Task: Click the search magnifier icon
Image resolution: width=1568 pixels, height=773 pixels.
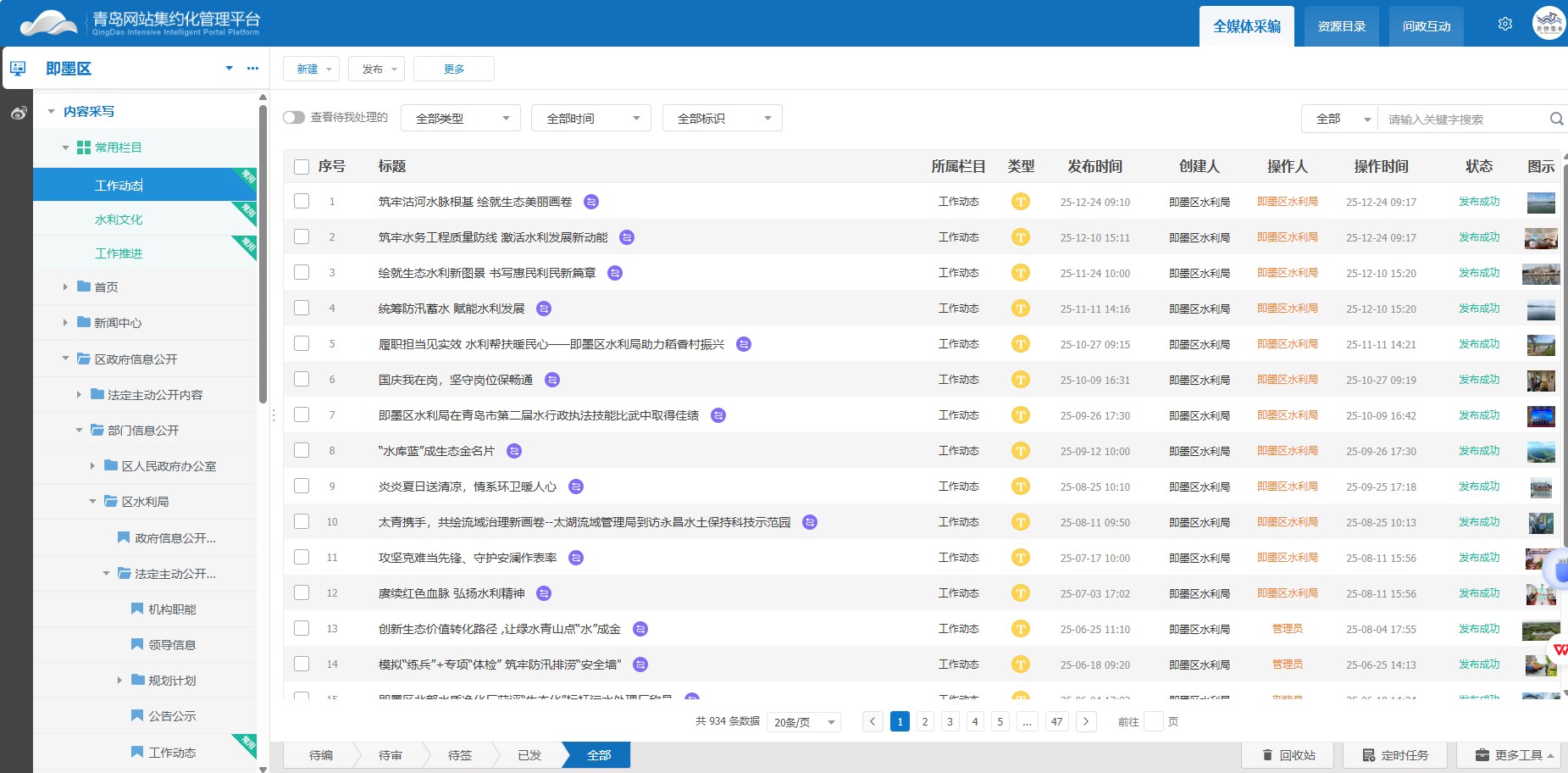Action: coord(1556,119)
